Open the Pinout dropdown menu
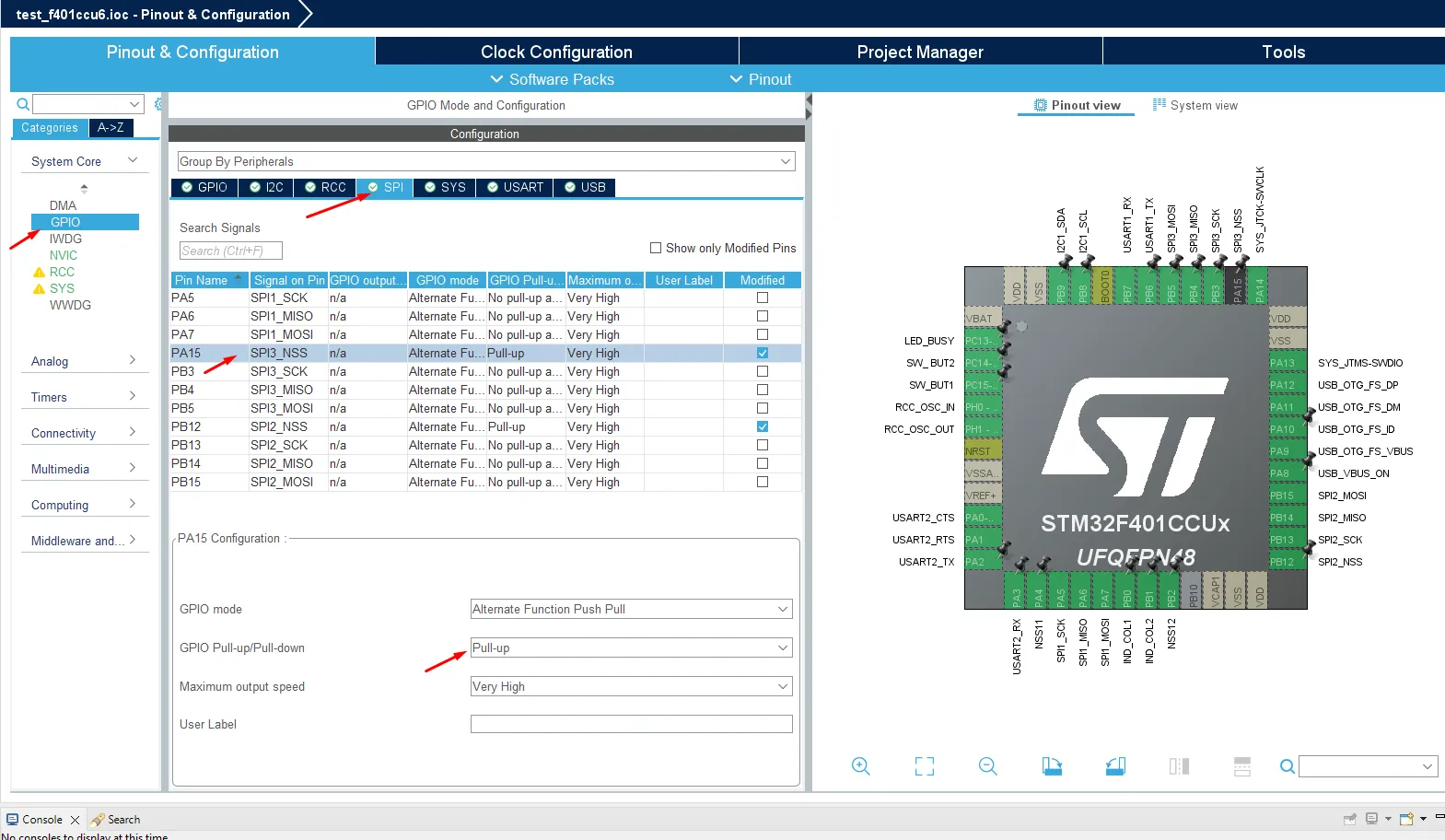Screen dimensions: 1445x840 tap(761, 79)
